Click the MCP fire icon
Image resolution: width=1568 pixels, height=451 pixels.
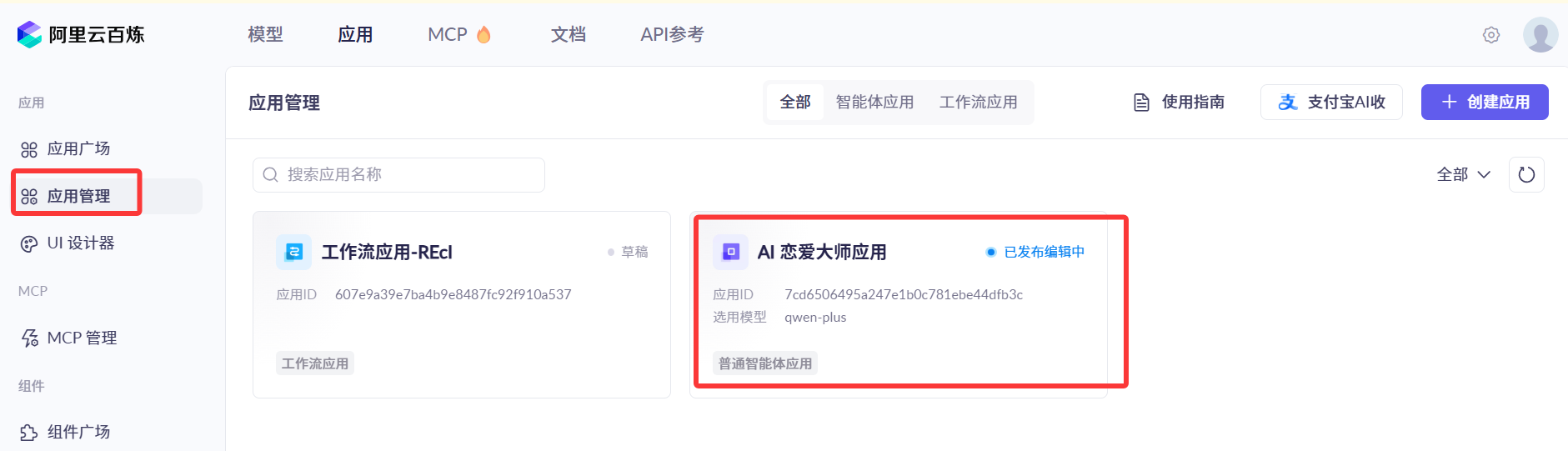(x=483, y=34)
